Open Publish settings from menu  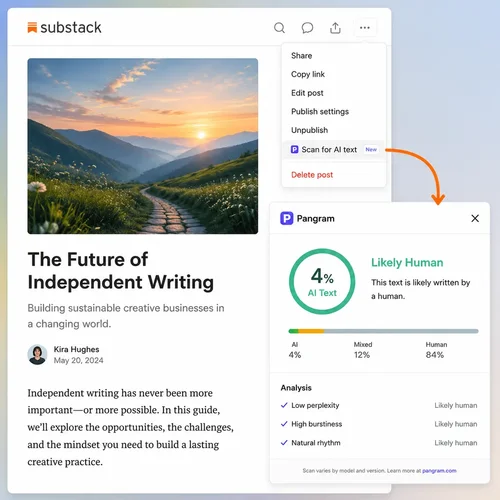pos(320,112)
